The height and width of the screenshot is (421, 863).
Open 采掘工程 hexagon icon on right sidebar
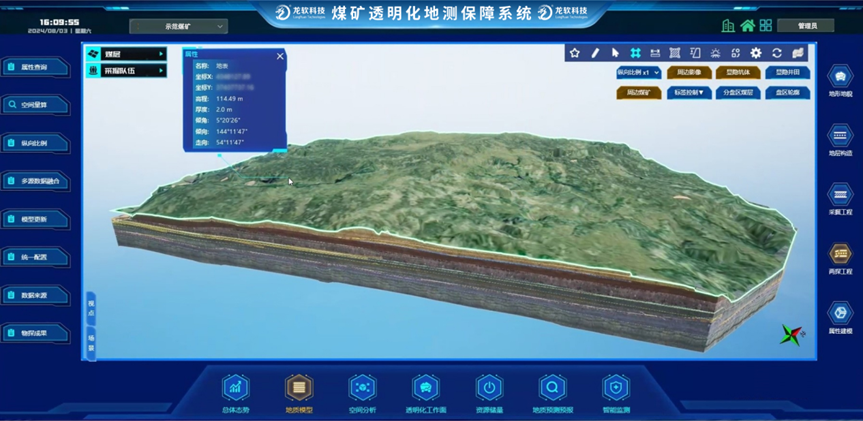click(840, 194)
